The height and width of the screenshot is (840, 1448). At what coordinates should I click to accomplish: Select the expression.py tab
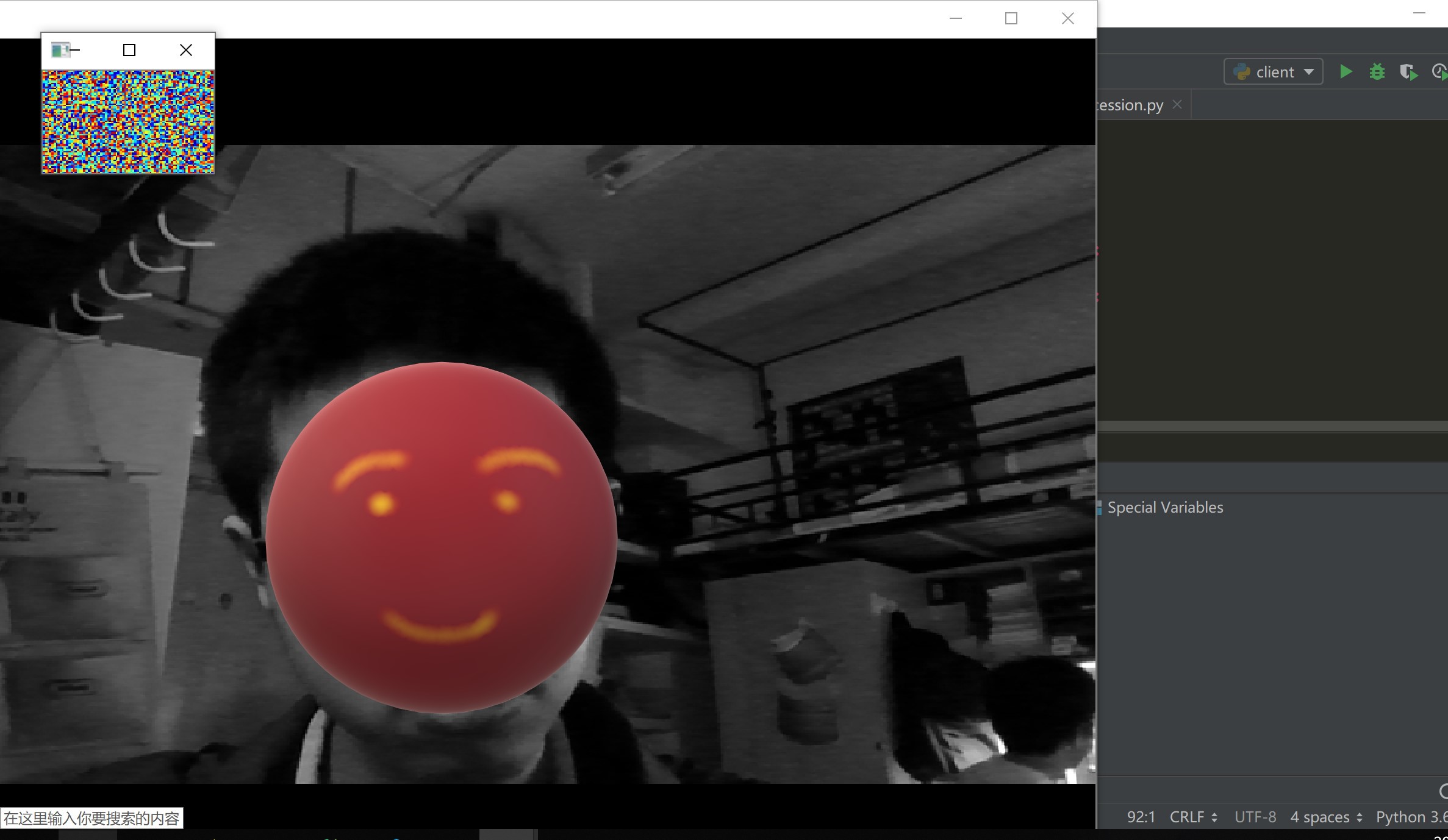[x=1131, y=105]
